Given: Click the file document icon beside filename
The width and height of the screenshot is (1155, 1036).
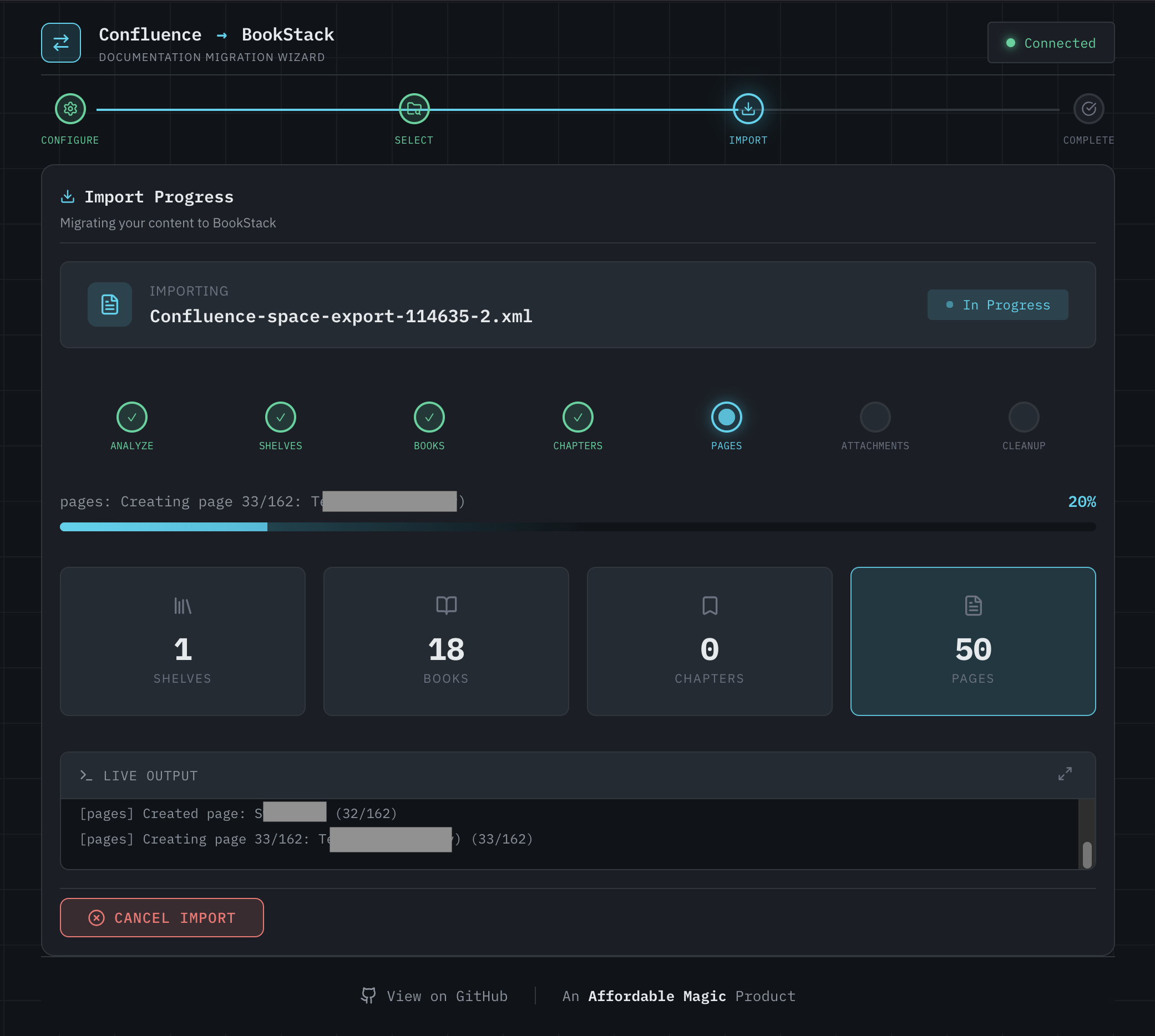Looking at the screenshot, I should coord(110,304).
